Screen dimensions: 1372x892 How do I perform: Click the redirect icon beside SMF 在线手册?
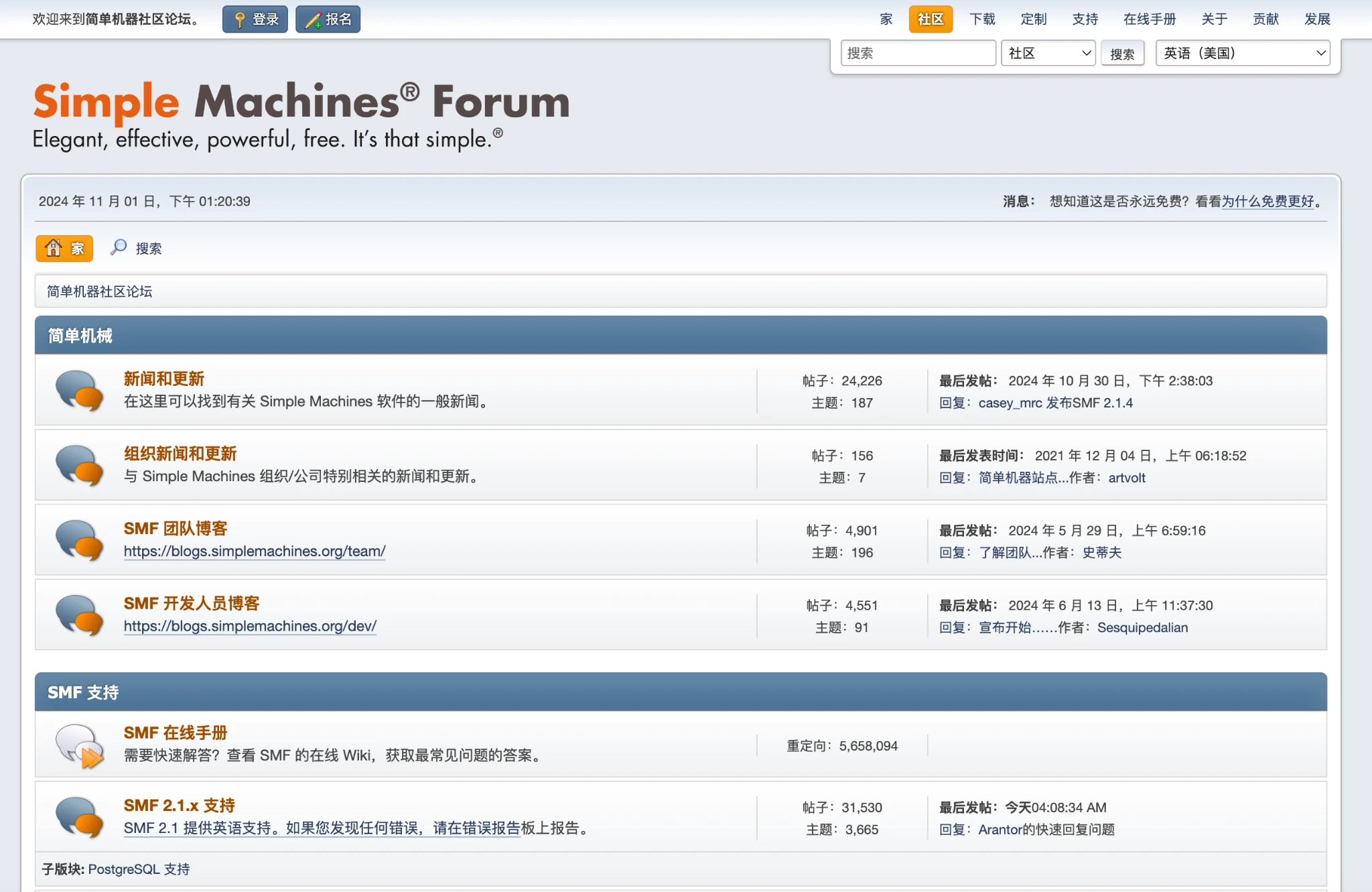tap(79, 745)
